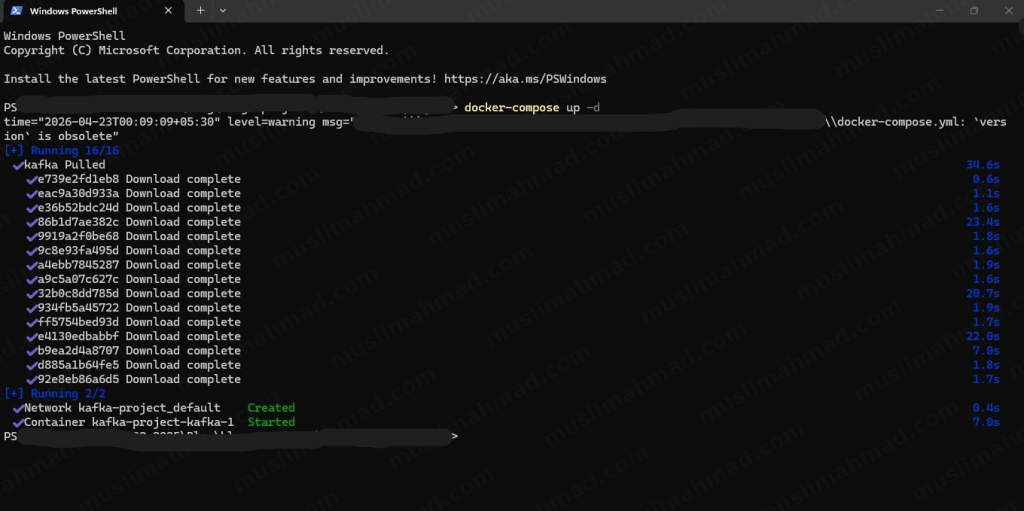Open a new terminal tab
This screenshot has width=1024, height=511.
click(200, 10)
